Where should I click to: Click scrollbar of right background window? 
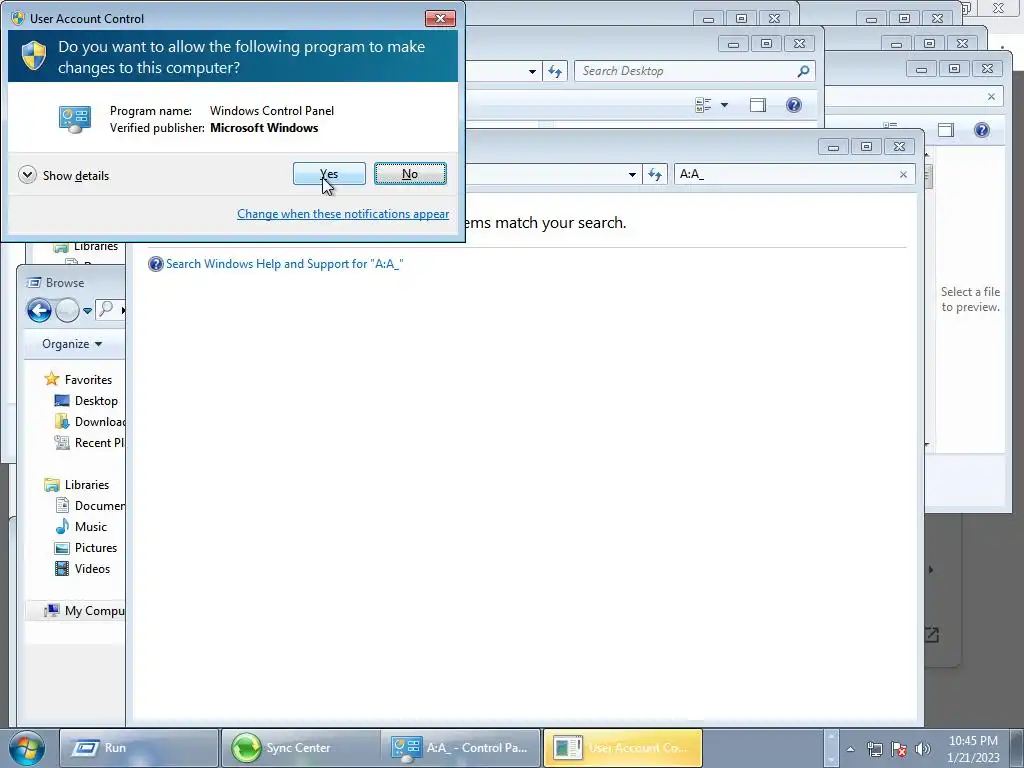pyautogui.click(x=927, y=176)
